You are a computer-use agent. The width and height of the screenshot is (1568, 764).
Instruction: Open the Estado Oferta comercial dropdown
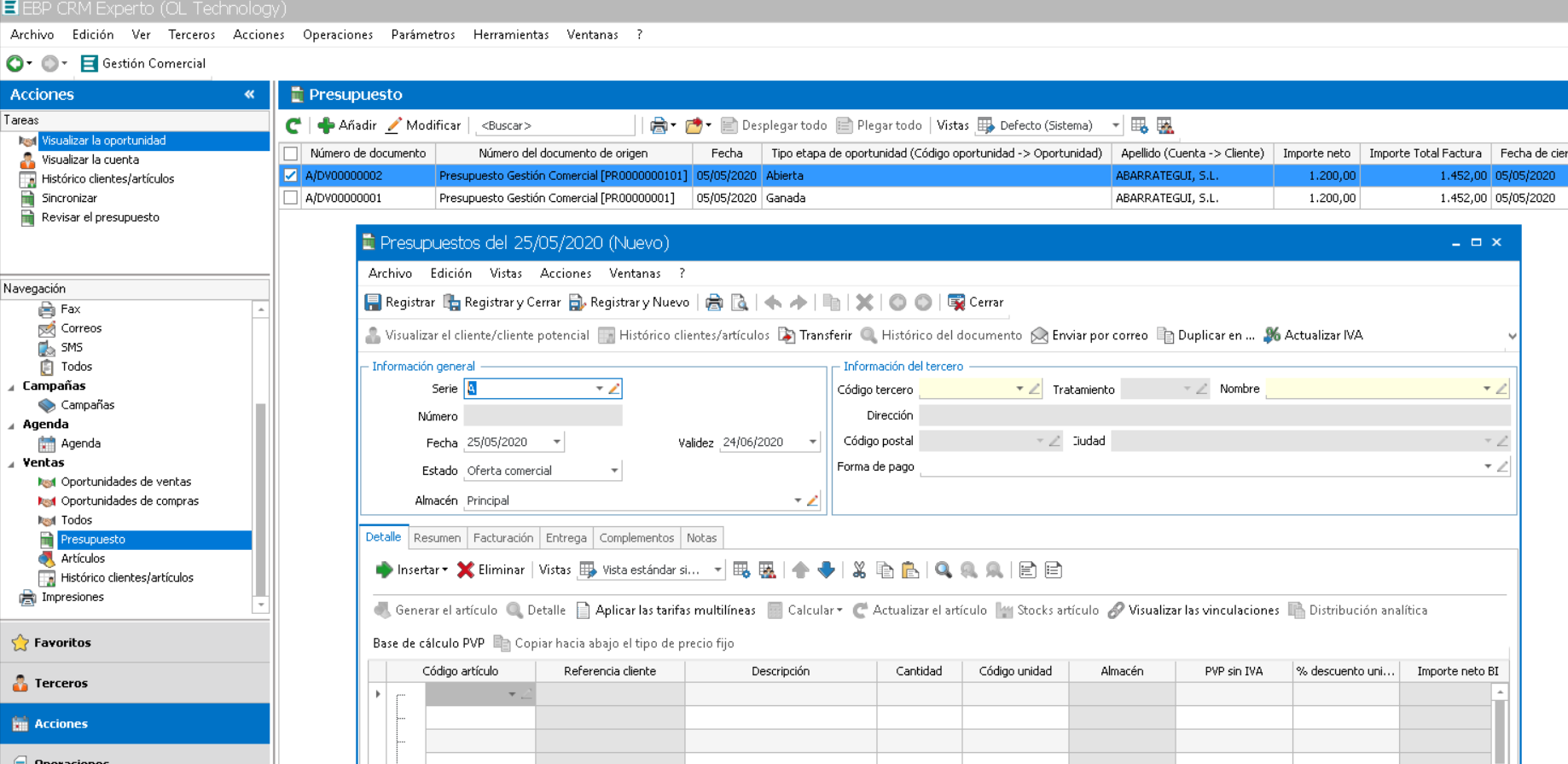tap(613, 471)
